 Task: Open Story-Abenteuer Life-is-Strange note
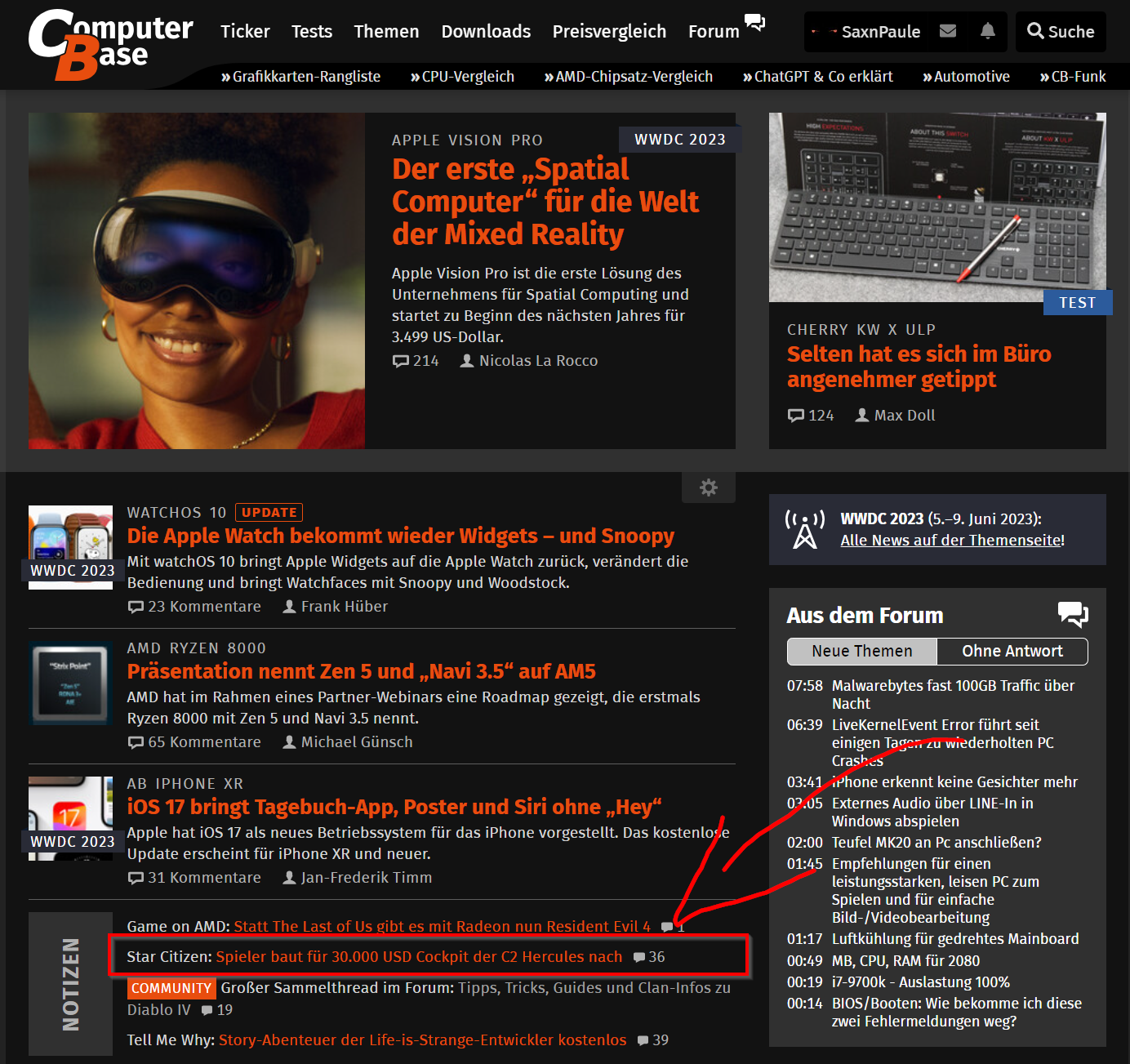423,1040
